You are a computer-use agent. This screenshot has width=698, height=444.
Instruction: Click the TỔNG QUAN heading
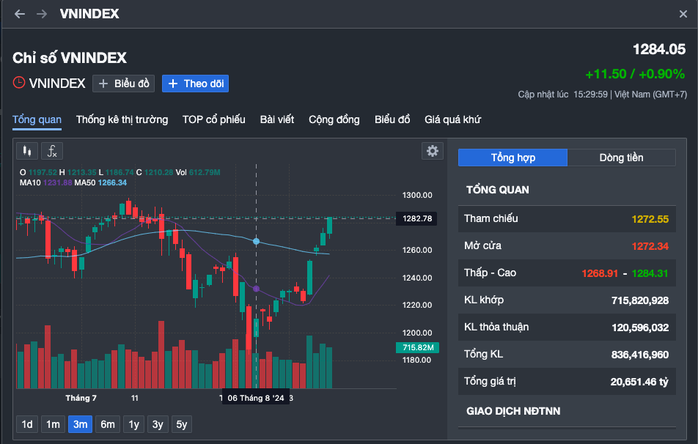point(498,190)
